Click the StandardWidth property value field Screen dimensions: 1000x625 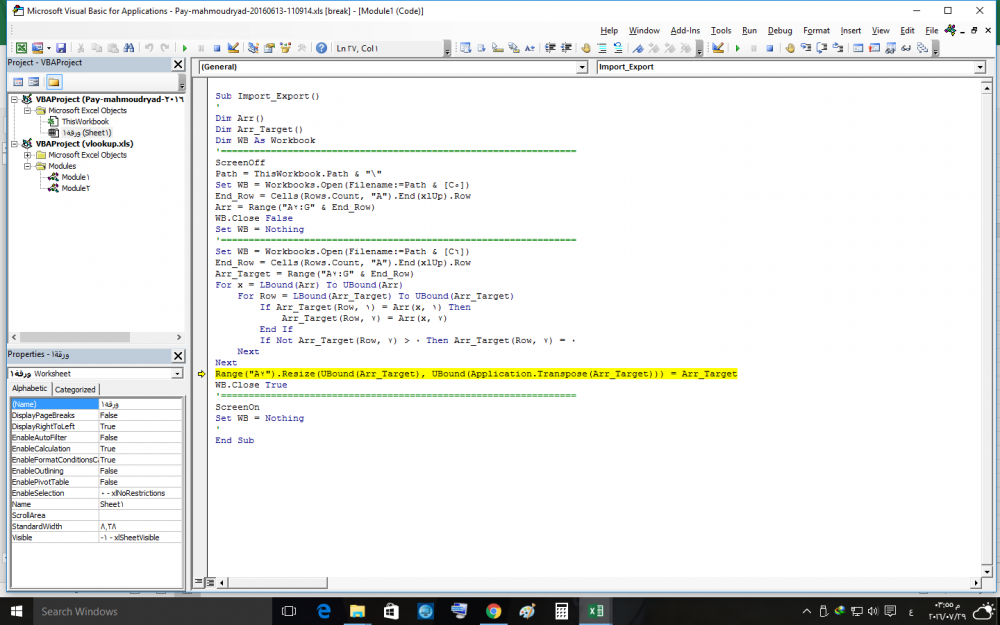[140, 526]
